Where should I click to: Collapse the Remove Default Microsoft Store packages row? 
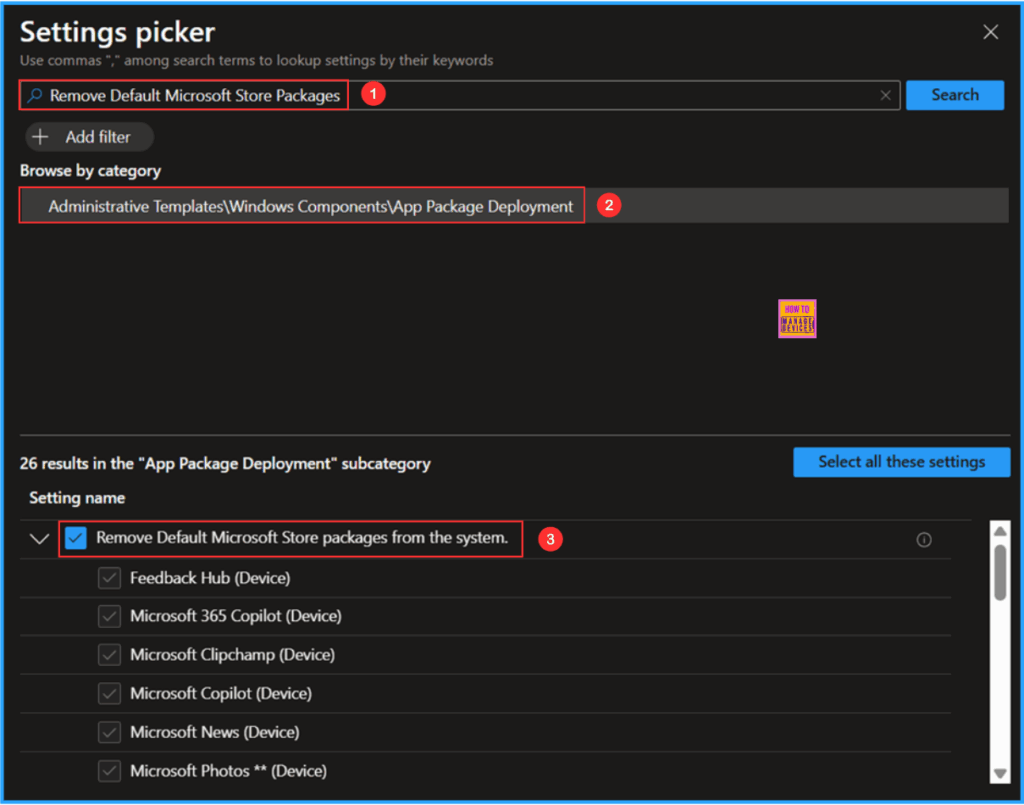point(40,539)
